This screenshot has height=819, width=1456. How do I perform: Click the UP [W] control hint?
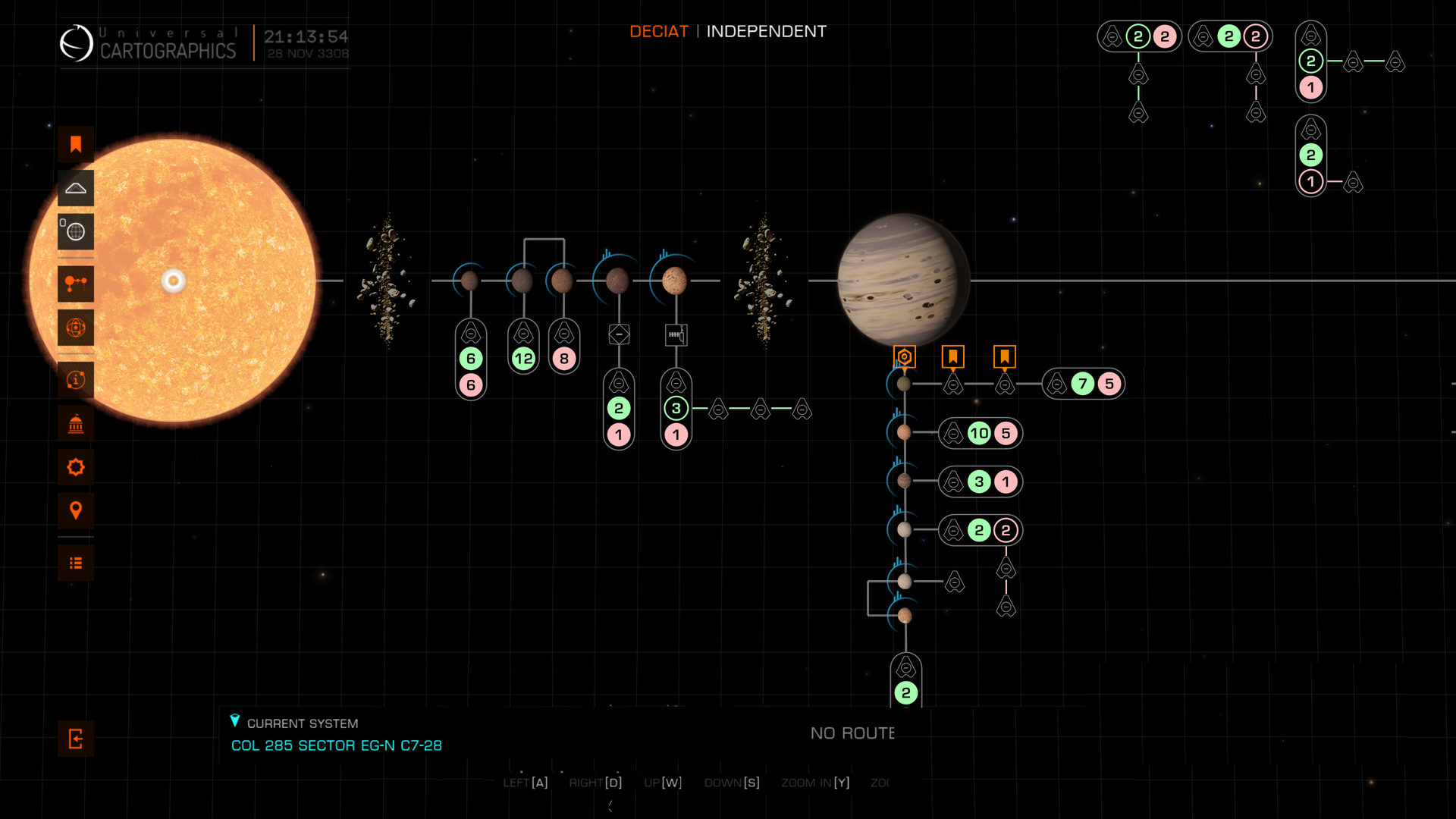(x=663, y=783)
